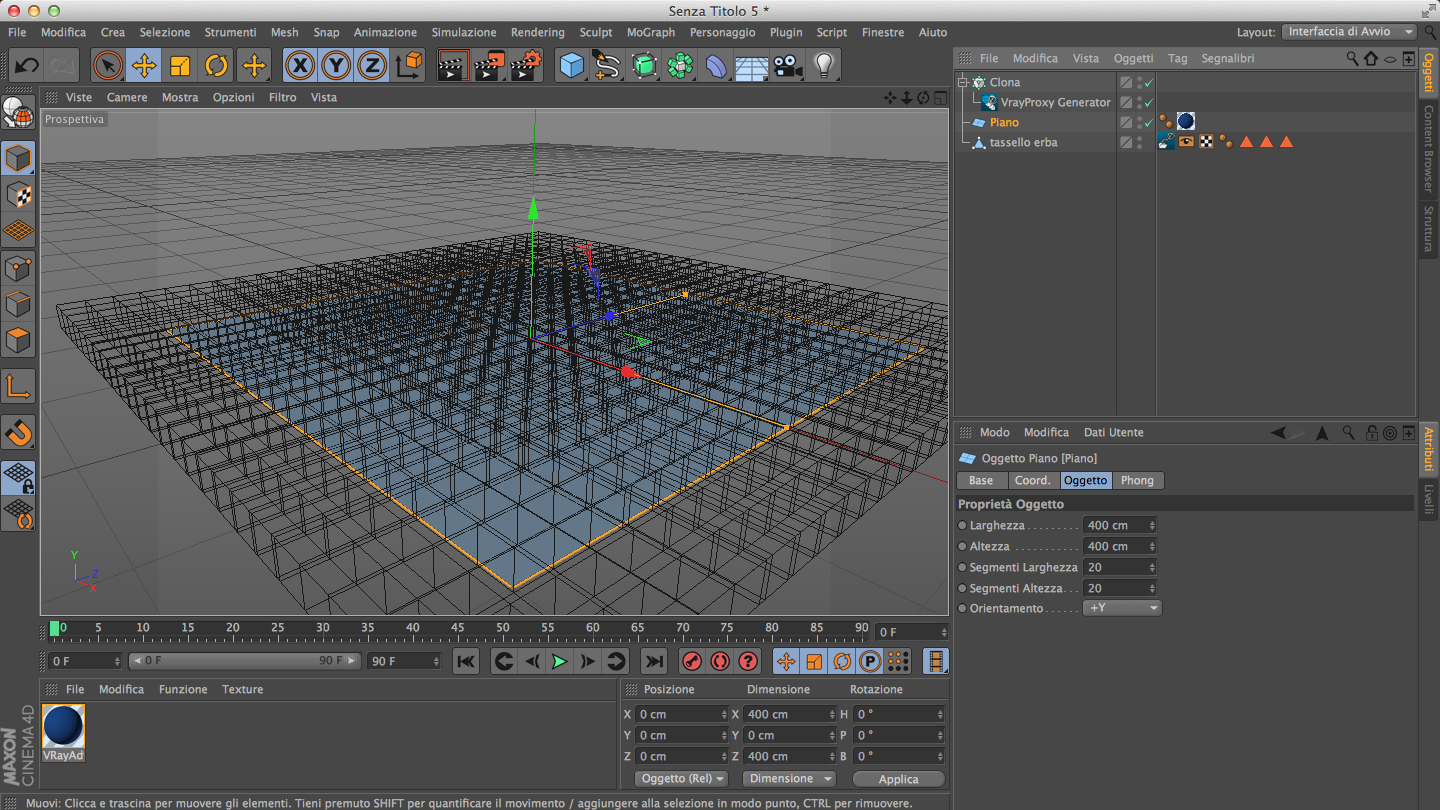Open the MoGraph menu
The width and height of the screenshot is (1440, 810).
pyautogui.click(x=650, y=32)
